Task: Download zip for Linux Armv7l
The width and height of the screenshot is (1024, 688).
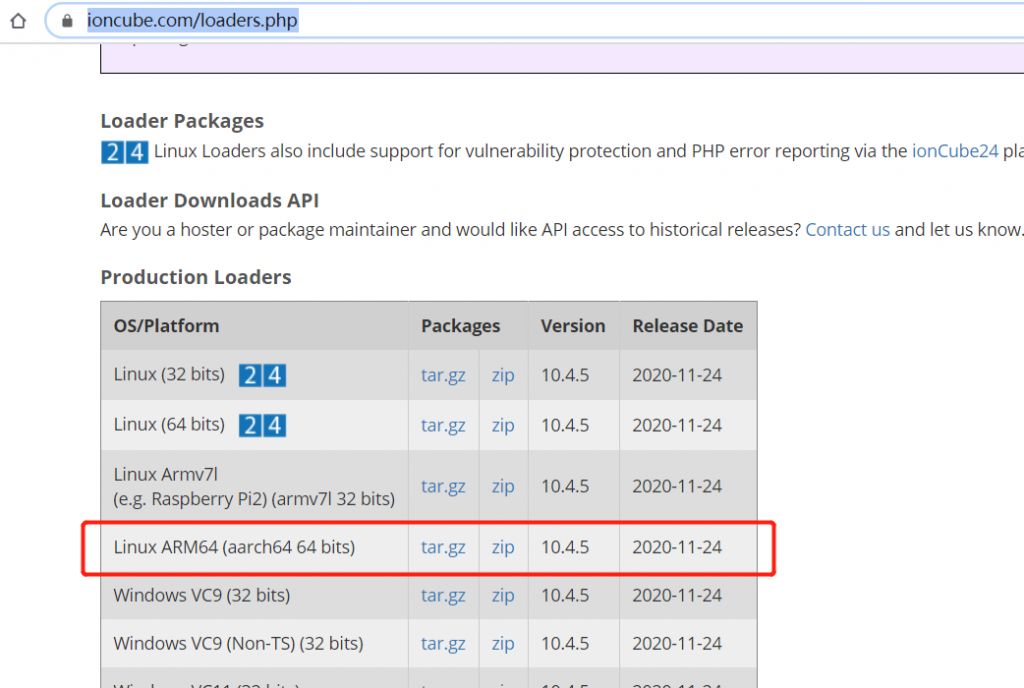Action: tap(503, 486)
